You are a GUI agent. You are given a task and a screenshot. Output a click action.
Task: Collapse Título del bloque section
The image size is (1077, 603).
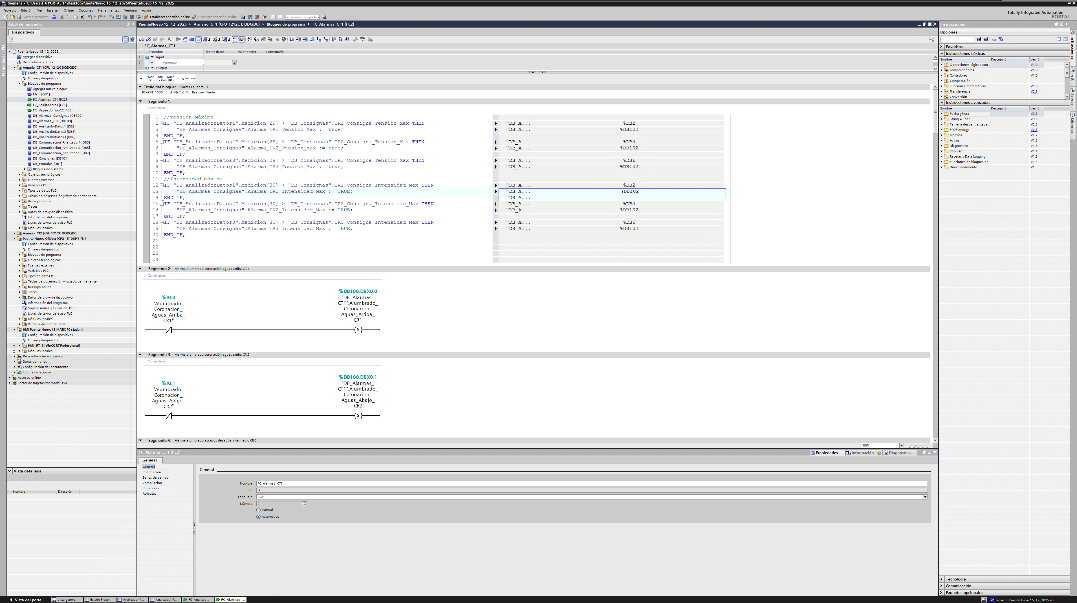(x=140, y=87)
